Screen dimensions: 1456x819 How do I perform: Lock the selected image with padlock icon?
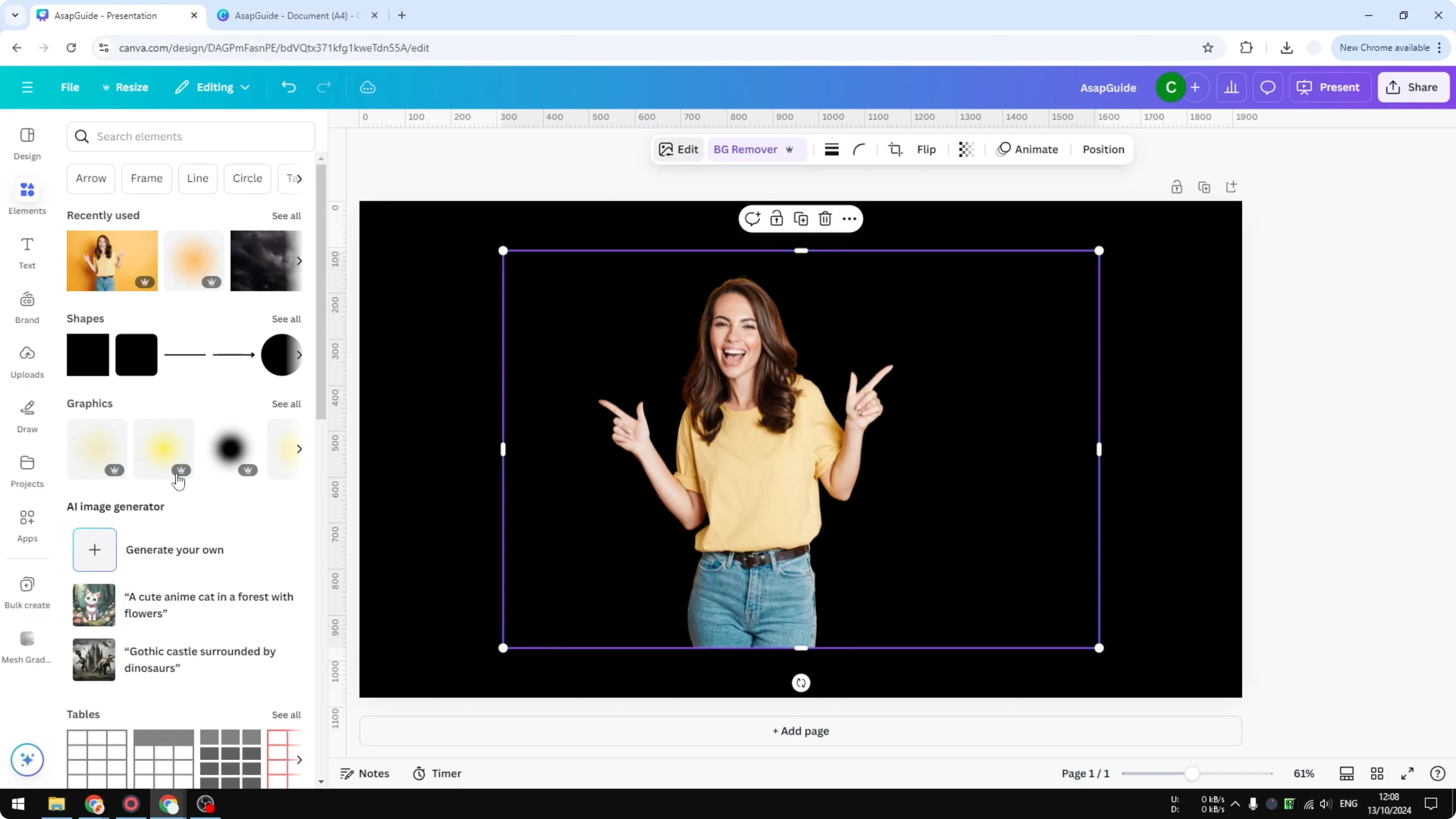coord(776,219)
